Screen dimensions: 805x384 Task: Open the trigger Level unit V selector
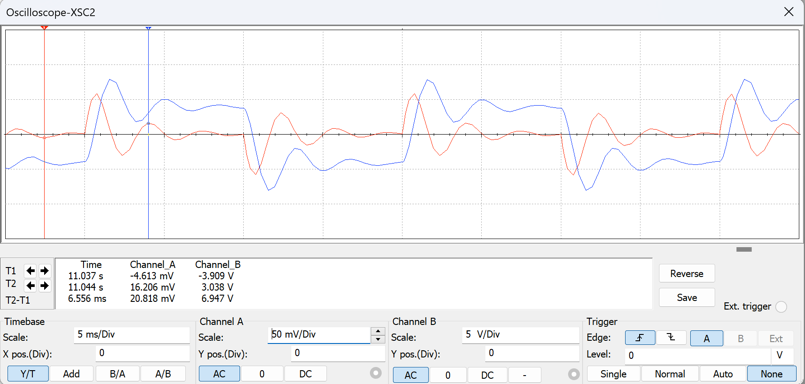coord(782,355)
